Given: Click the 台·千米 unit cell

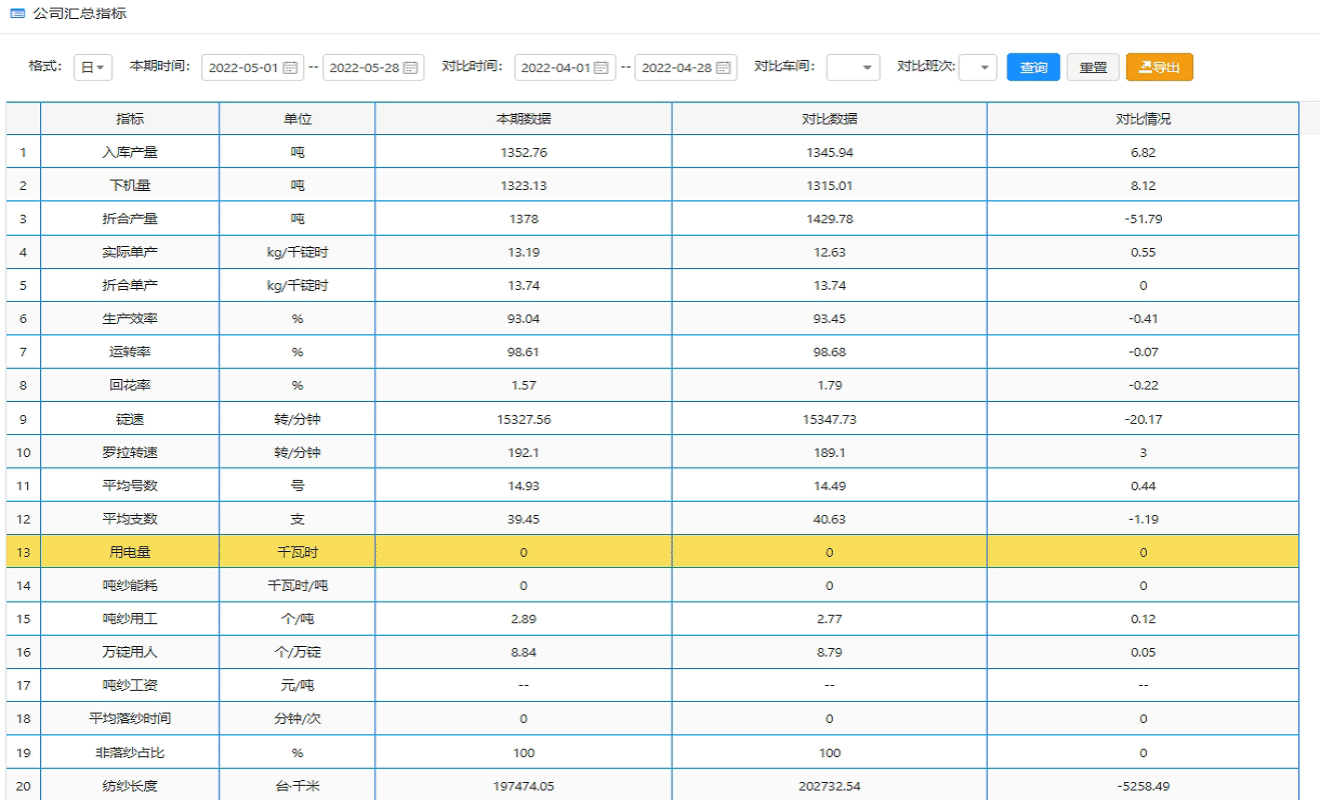Looking at the screenshot, I should pos(298,785).
